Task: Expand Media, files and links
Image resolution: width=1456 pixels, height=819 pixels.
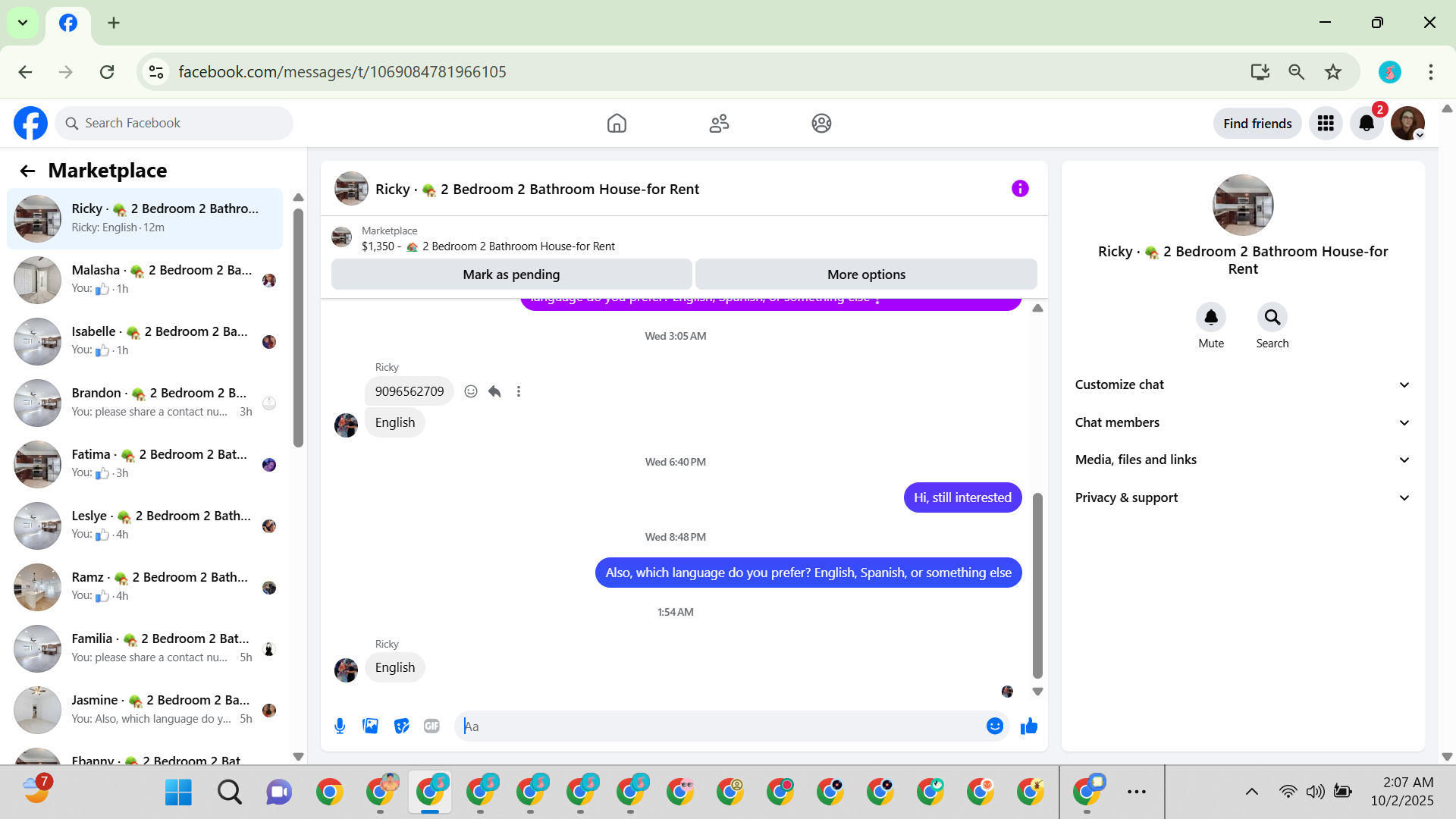Action: tap(1242, 460)
